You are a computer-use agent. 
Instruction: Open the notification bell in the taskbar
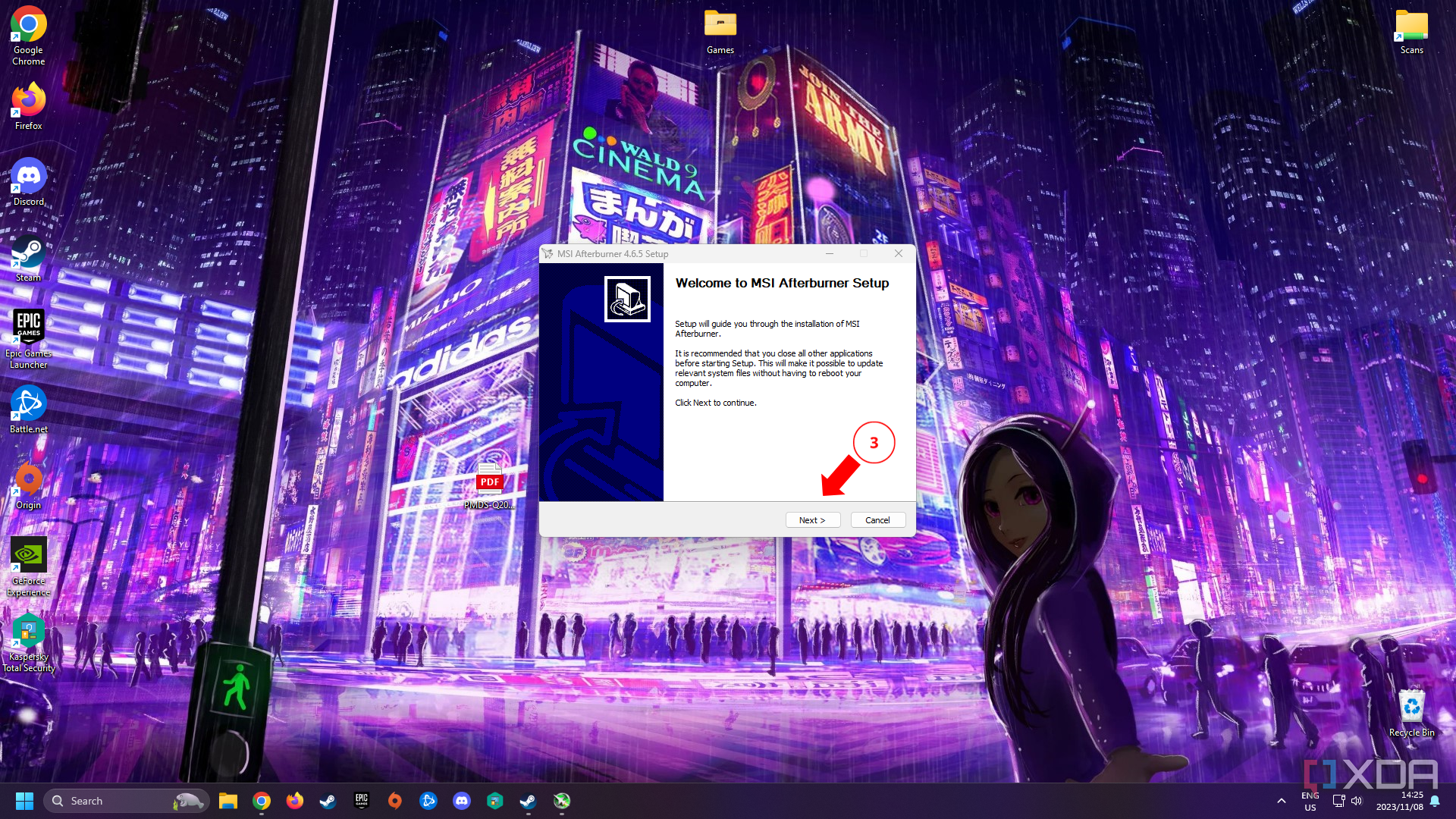[x=1435, y=801]
